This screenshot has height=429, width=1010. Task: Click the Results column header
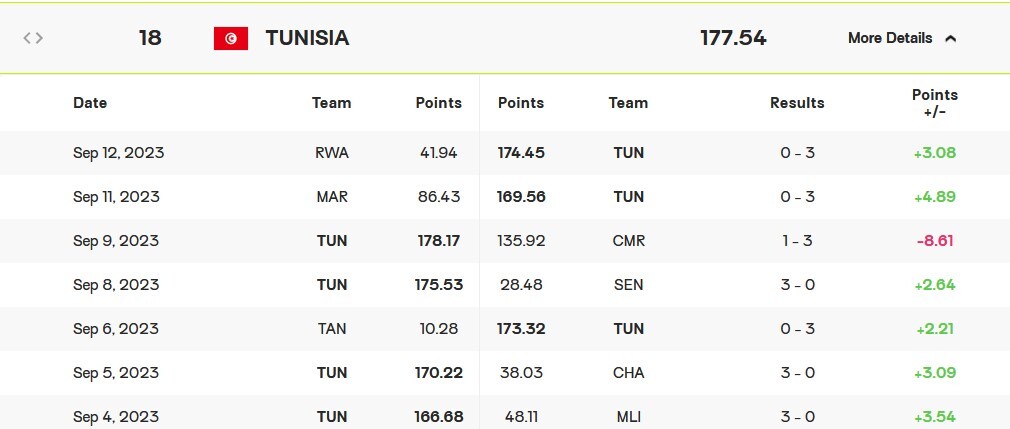click(797, 102)
